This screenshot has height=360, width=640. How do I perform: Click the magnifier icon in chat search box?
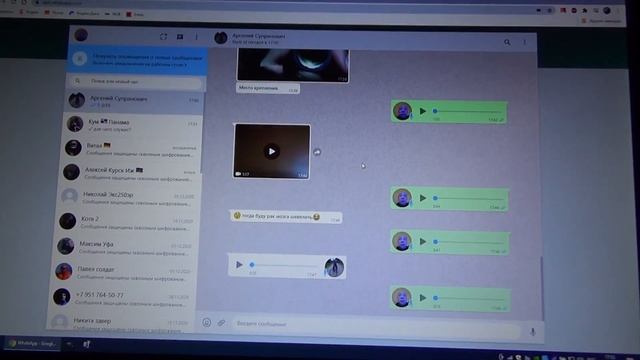[x=78, y=81]
